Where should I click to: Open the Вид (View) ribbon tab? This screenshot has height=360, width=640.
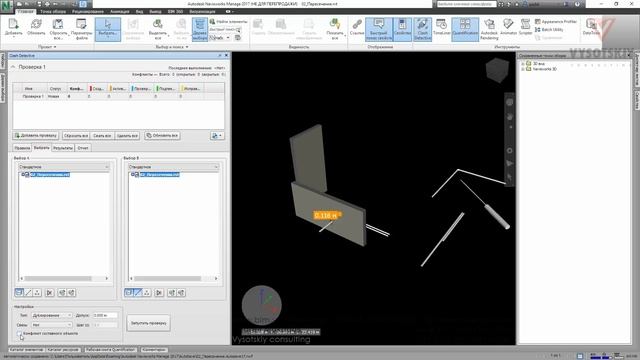[139, 11]
